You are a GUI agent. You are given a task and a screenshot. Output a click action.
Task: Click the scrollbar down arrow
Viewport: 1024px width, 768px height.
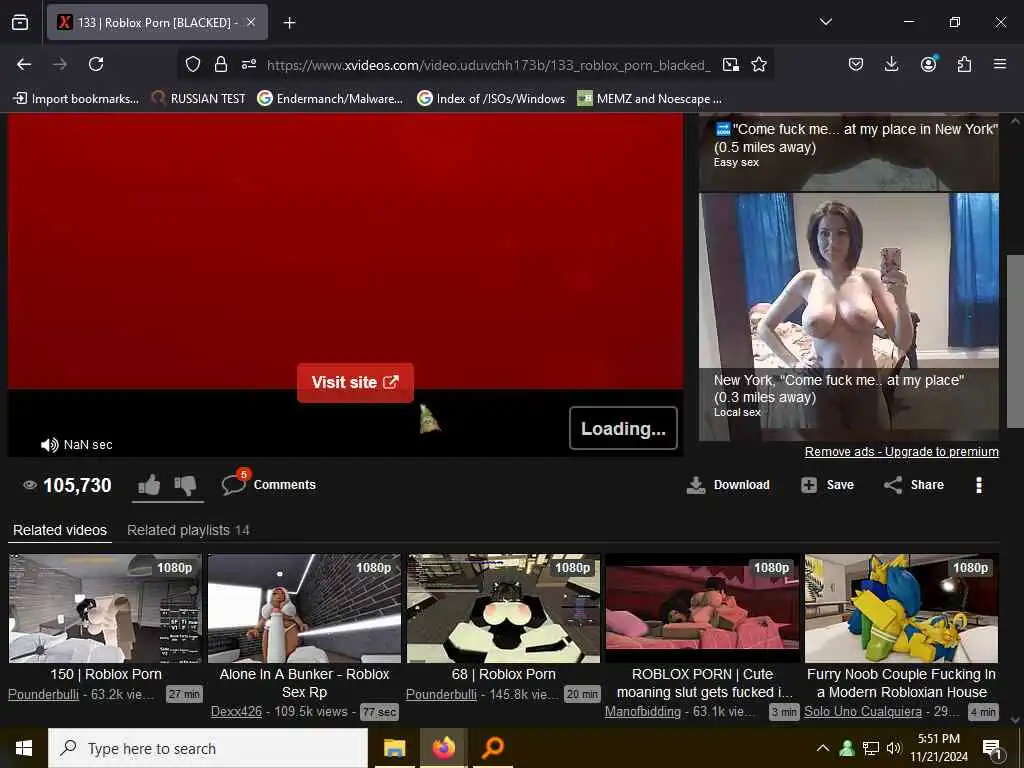coord(1015,720)
